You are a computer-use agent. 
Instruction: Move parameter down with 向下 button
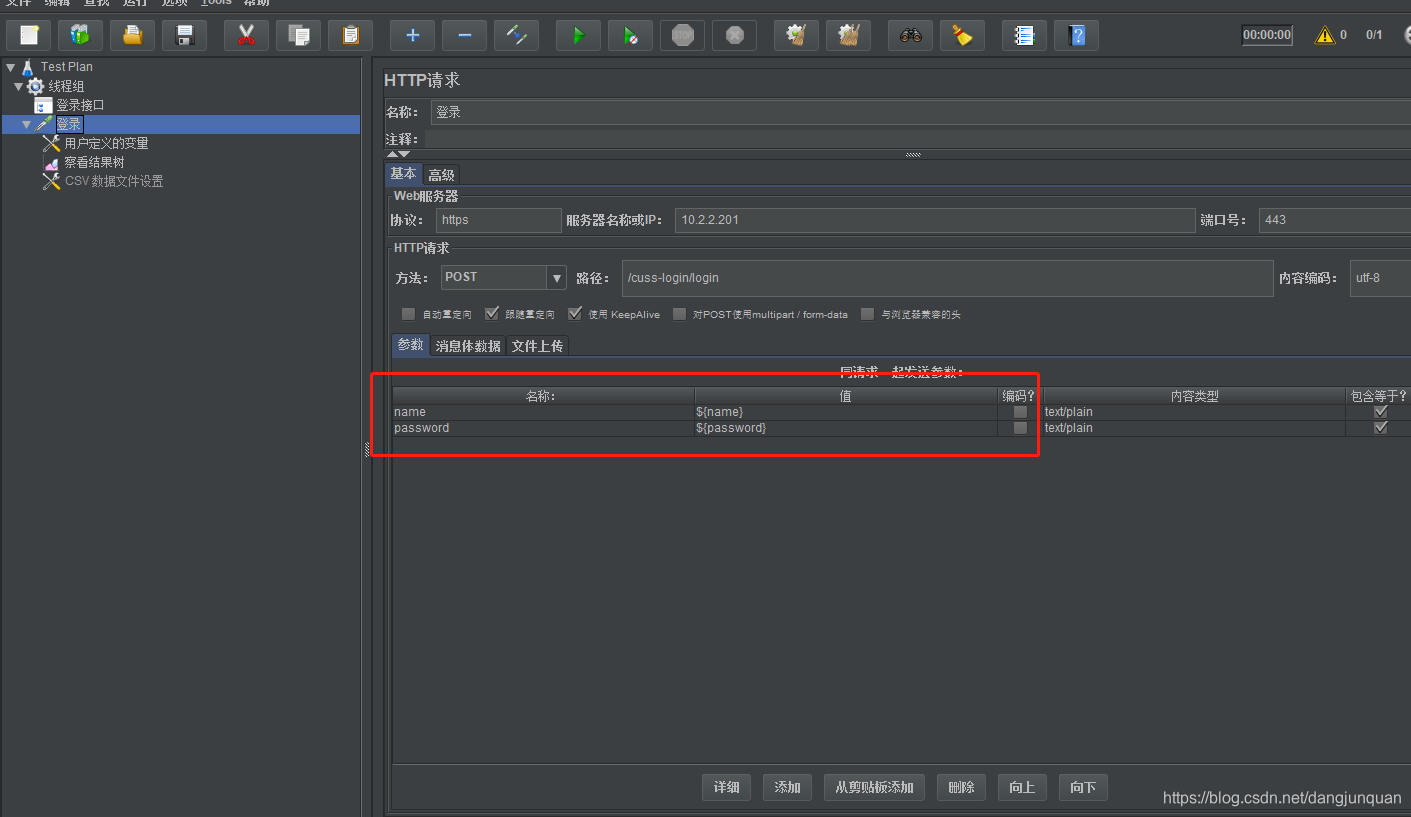pyautogui.click(x=1083, y=787)
